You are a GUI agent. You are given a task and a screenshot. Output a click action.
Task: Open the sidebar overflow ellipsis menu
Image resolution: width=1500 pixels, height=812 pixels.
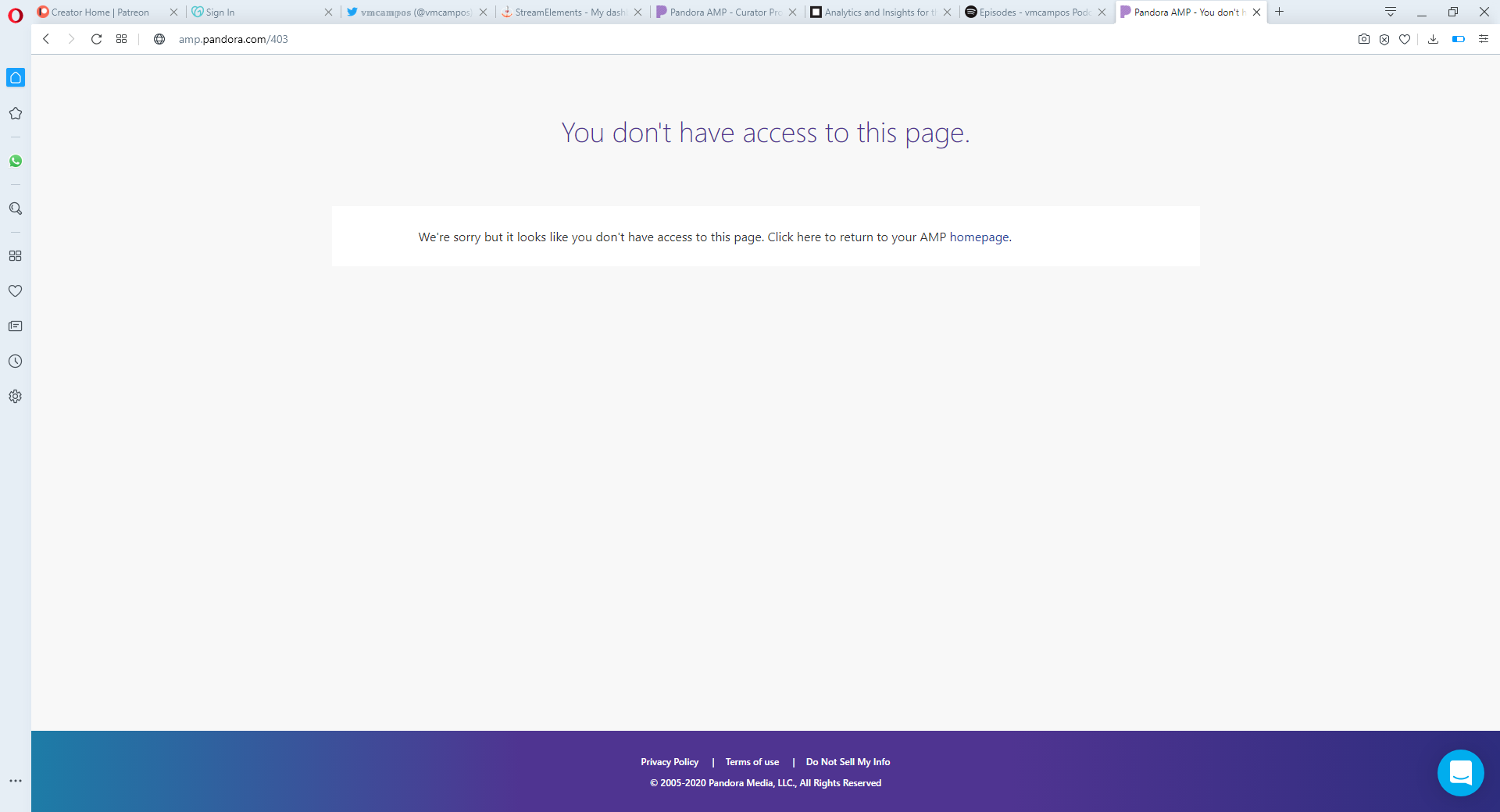[x=16, y=780]
